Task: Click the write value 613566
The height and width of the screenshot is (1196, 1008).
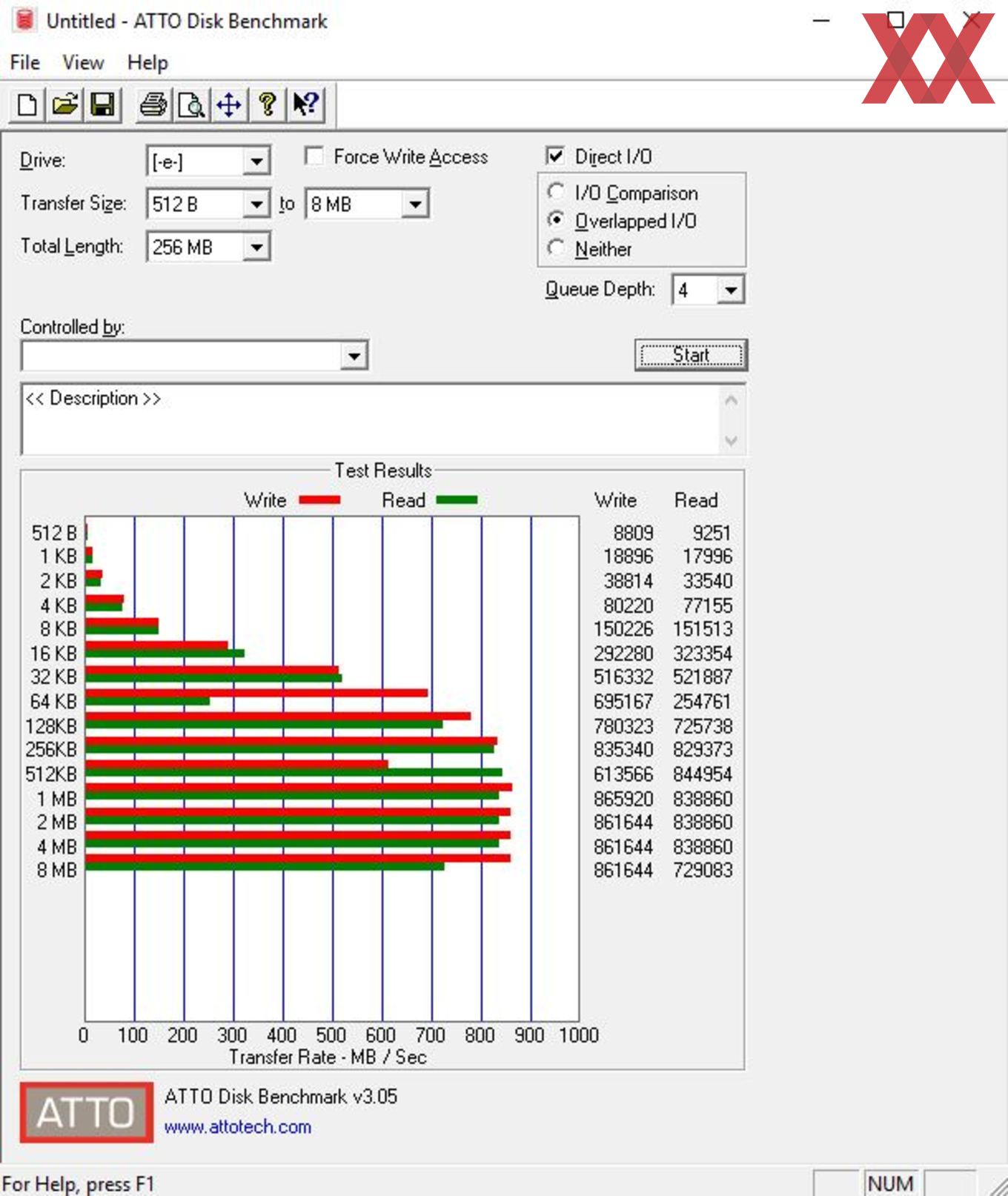Action: [x=623, y=774]
